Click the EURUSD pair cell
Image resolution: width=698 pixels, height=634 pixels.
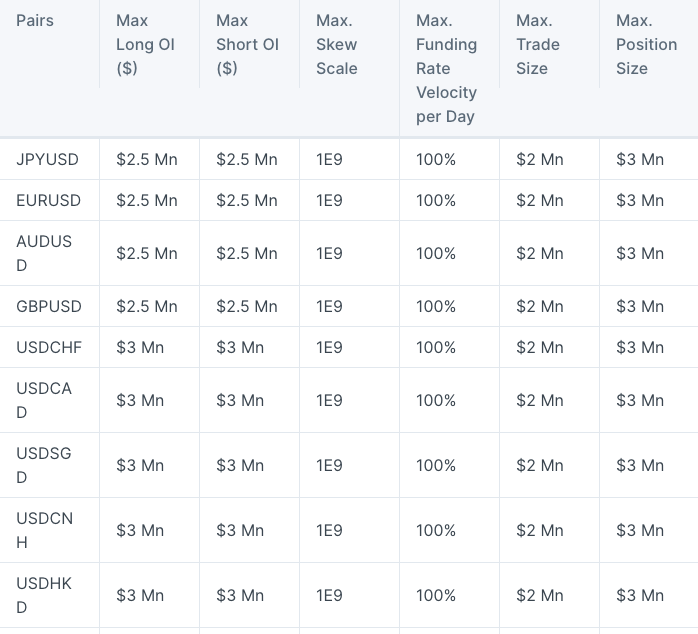coord(49,200)
